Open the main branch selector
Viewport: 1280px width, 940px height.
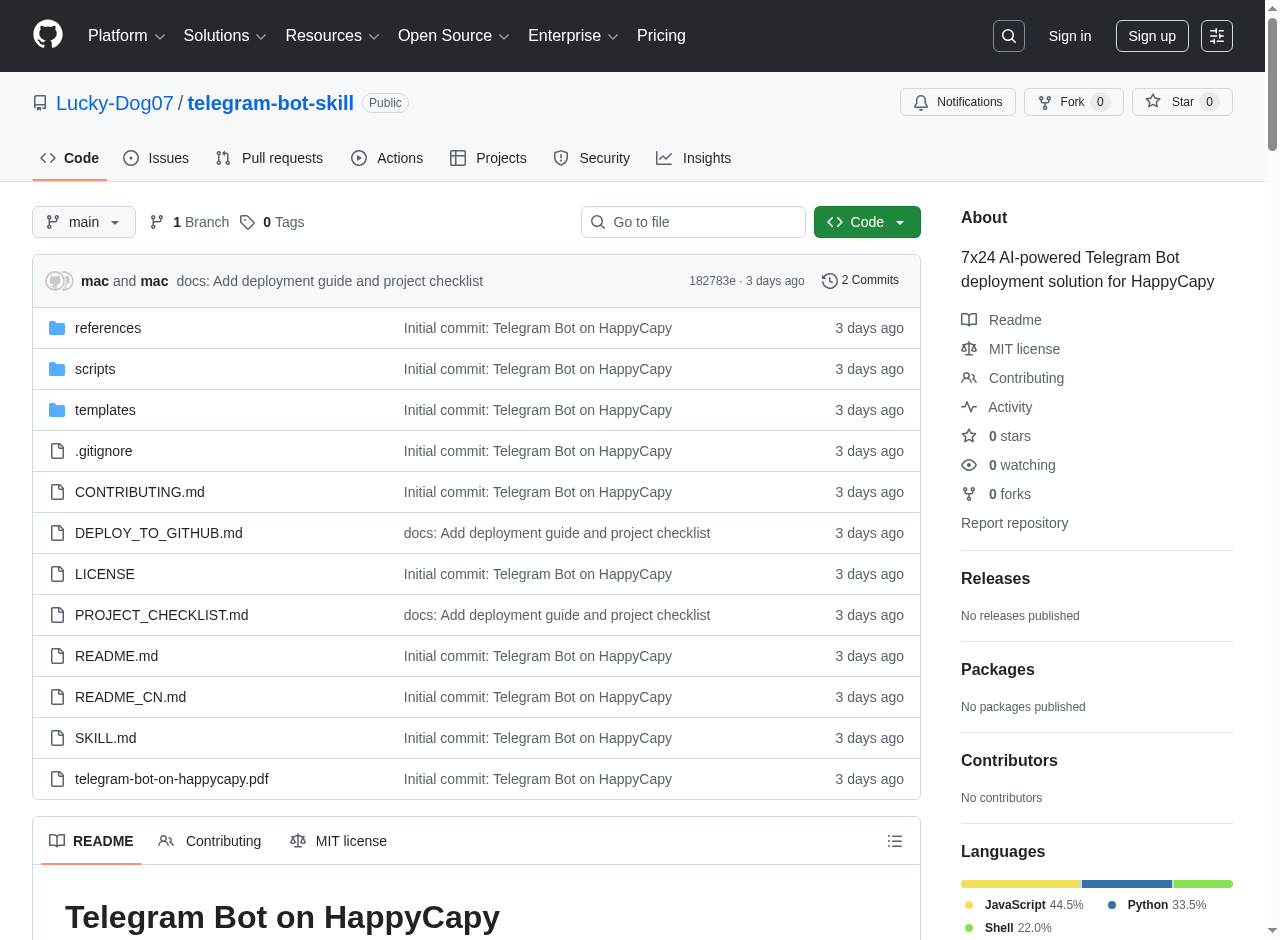click(x=83, y=221)
